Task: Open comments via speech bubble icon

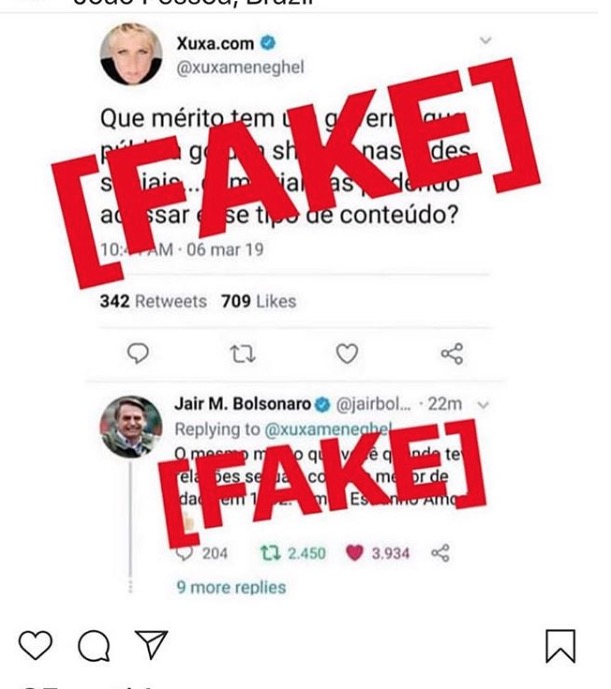Action: tap(94, 645)
